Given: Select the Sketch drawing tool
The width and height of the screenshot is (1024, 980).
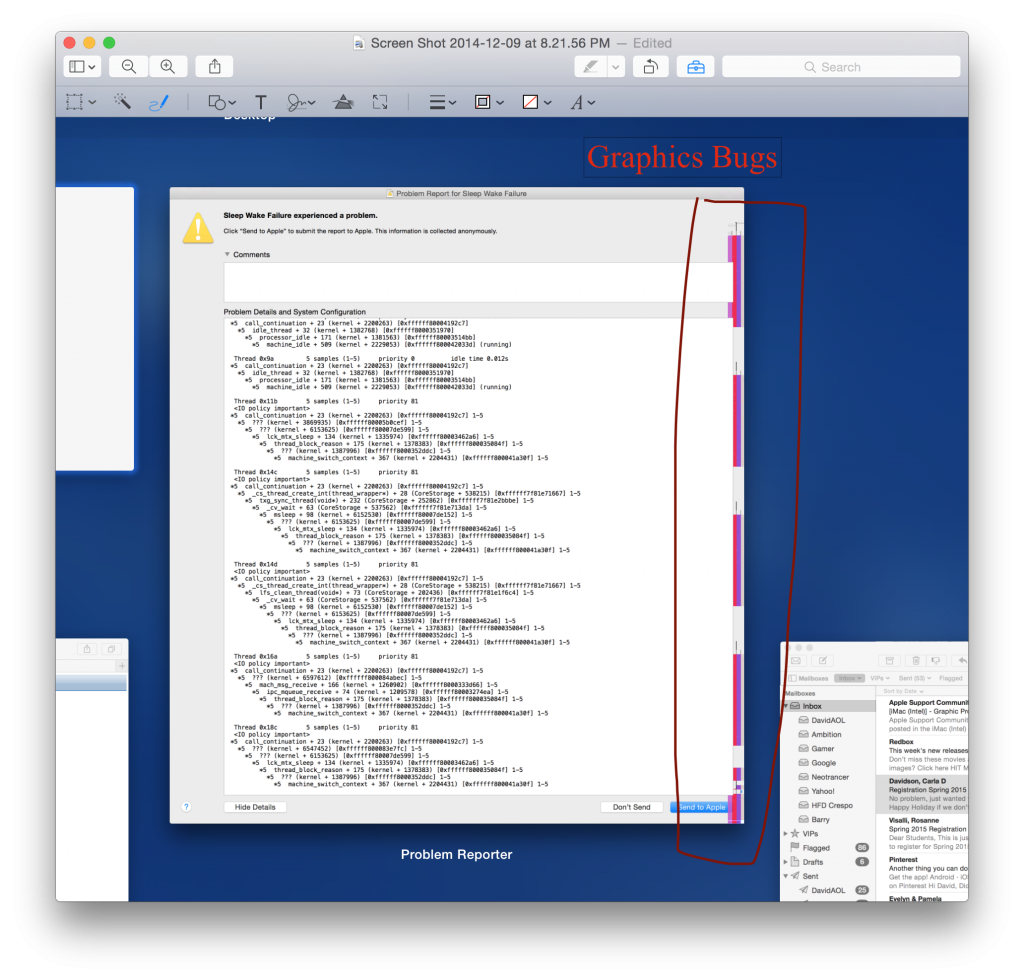Looking at the screenshot, I should coord(159,103).
